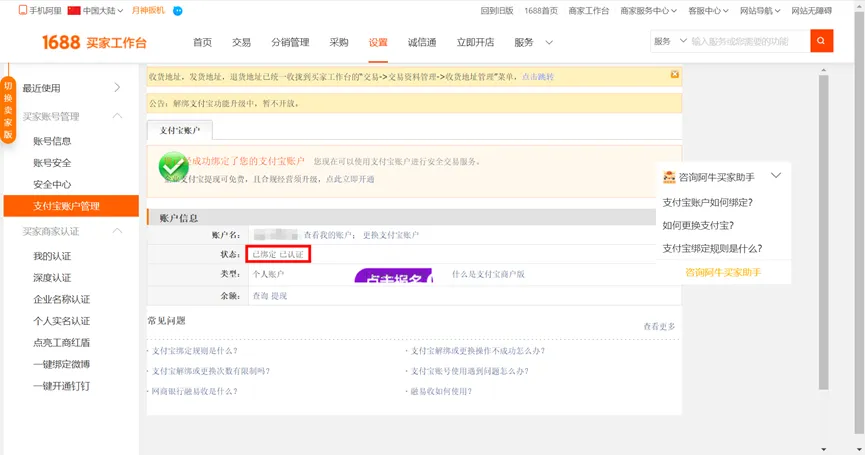
Task: Open 深度认证 in the sidebar
Action: [52, 277]
